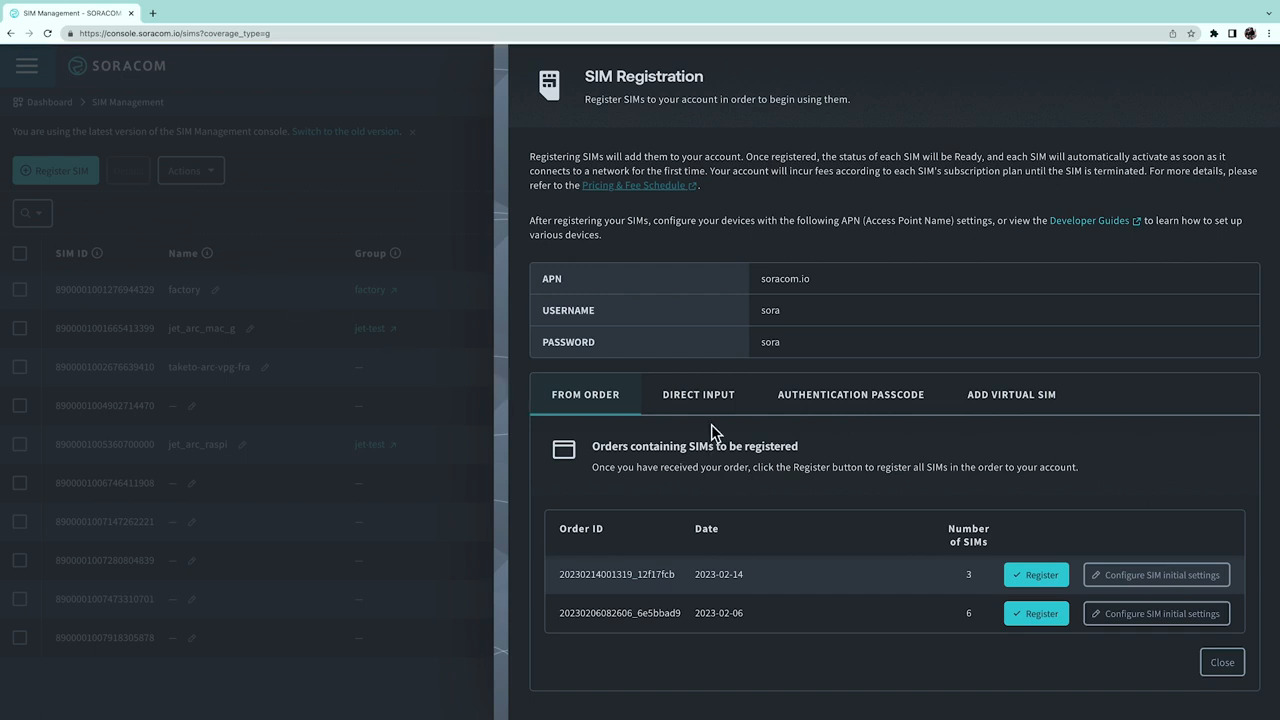This screenshot has width=1280, height=720.
Task: Edit name of the factory SIM
Action: click(215, 290)
